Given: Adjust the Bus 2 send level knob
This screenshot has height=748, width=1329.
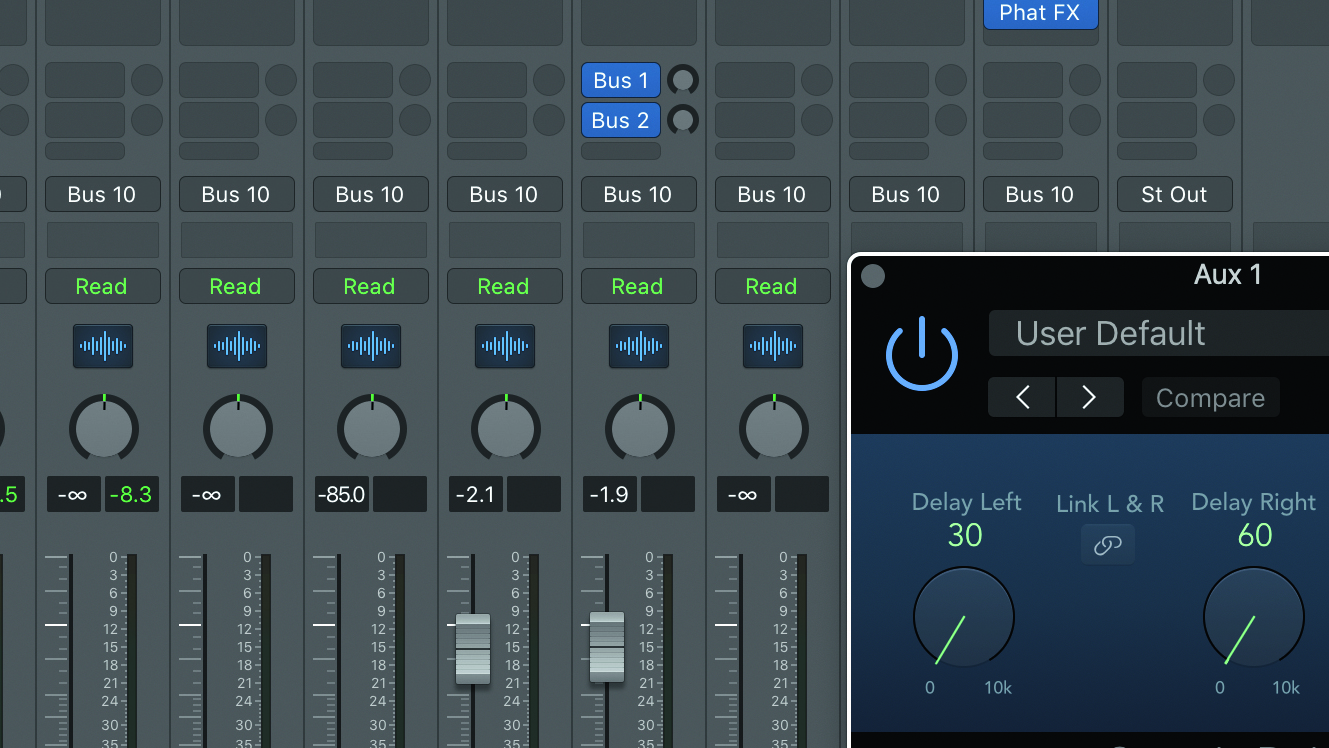Looking at the screenshot, I should pos(684,120).
